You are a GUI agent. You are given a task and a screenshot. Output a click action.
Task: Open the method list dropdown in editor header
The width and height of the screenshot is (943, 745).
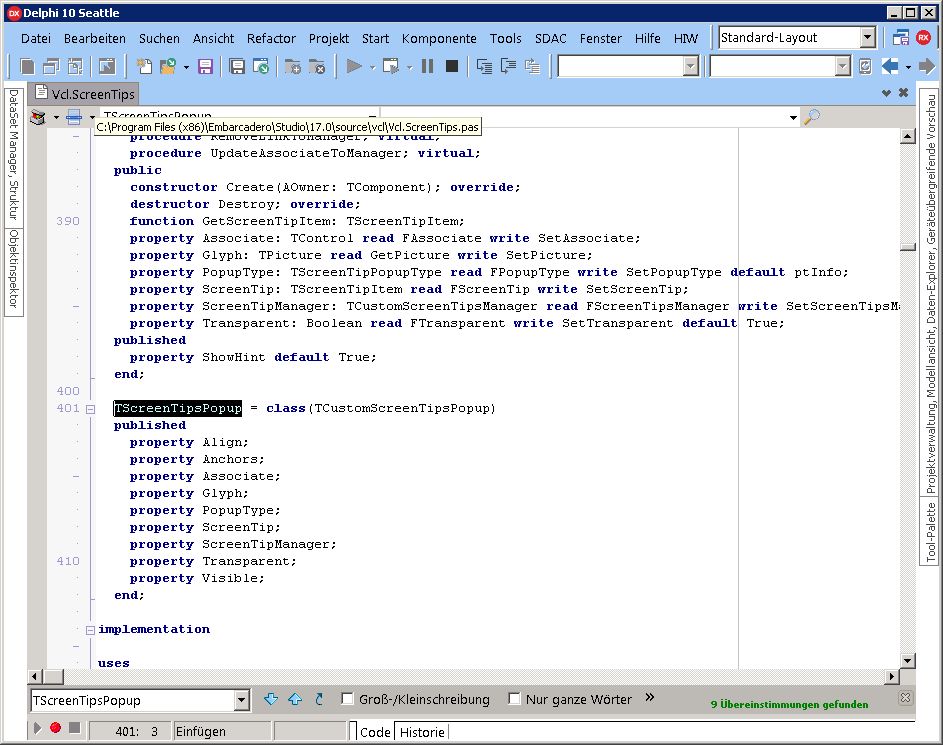point(793,117)
